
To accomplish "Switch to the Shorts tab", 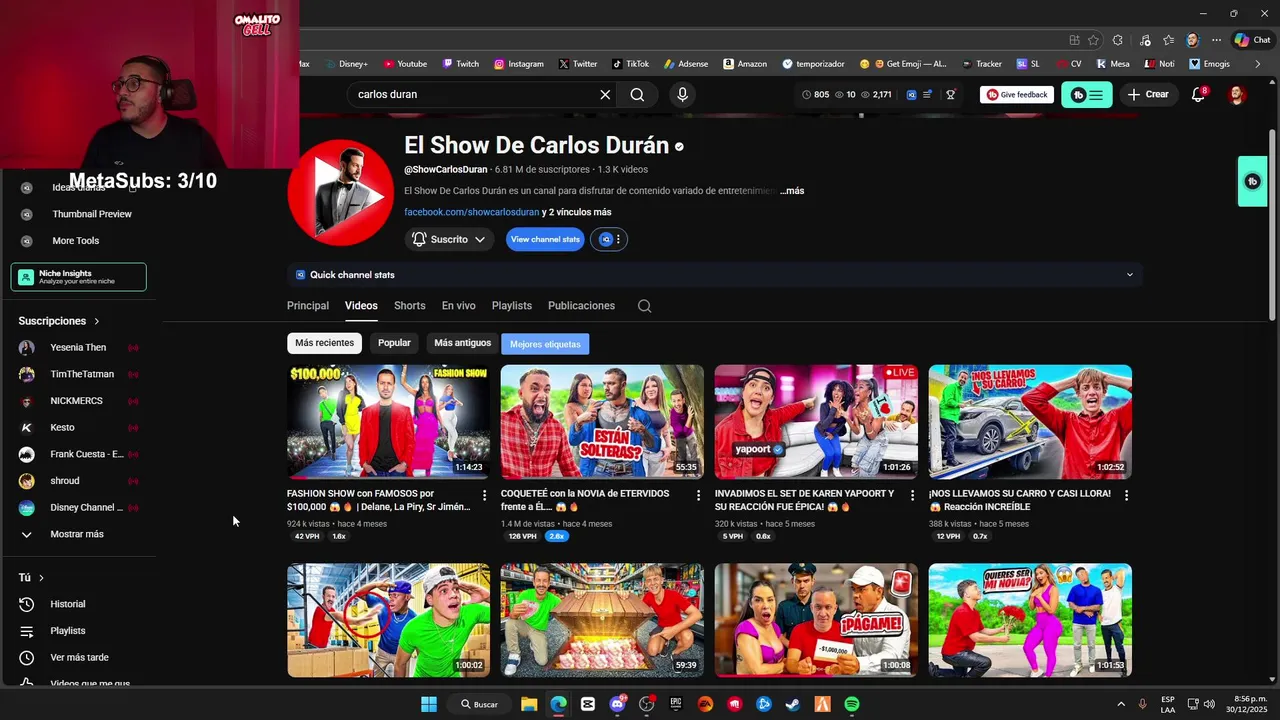I will tap(409, 306).
